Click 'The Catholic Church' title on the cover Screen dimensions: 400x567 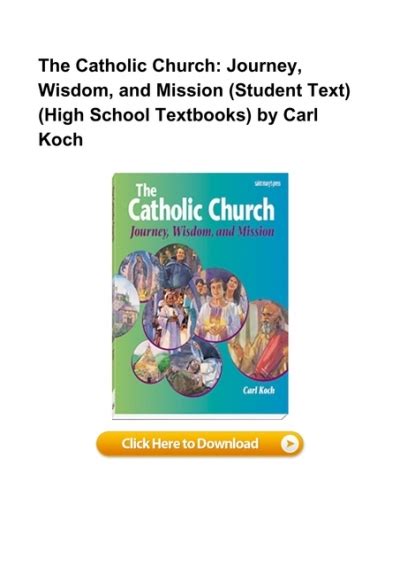201,203
